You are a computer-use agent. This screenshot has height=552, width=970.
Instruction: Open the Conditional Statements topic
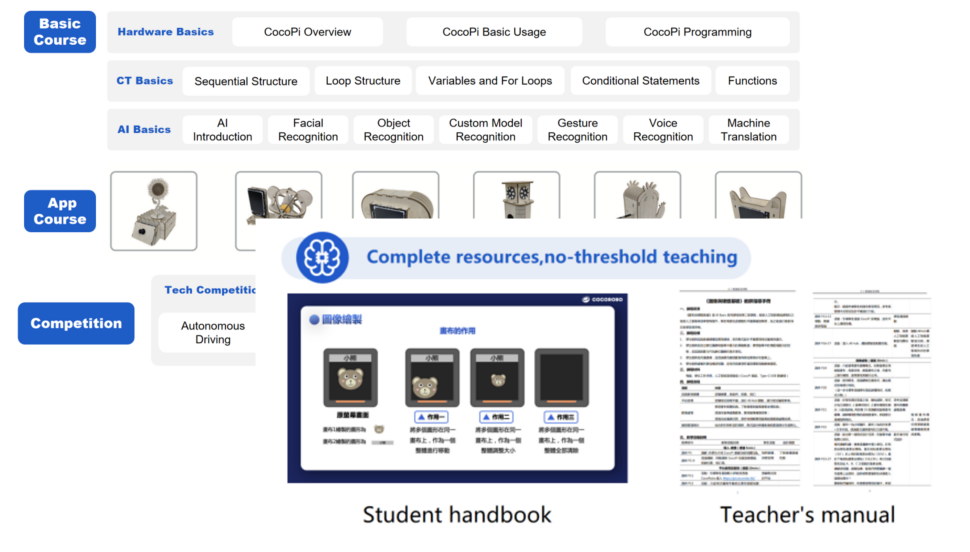640,81
